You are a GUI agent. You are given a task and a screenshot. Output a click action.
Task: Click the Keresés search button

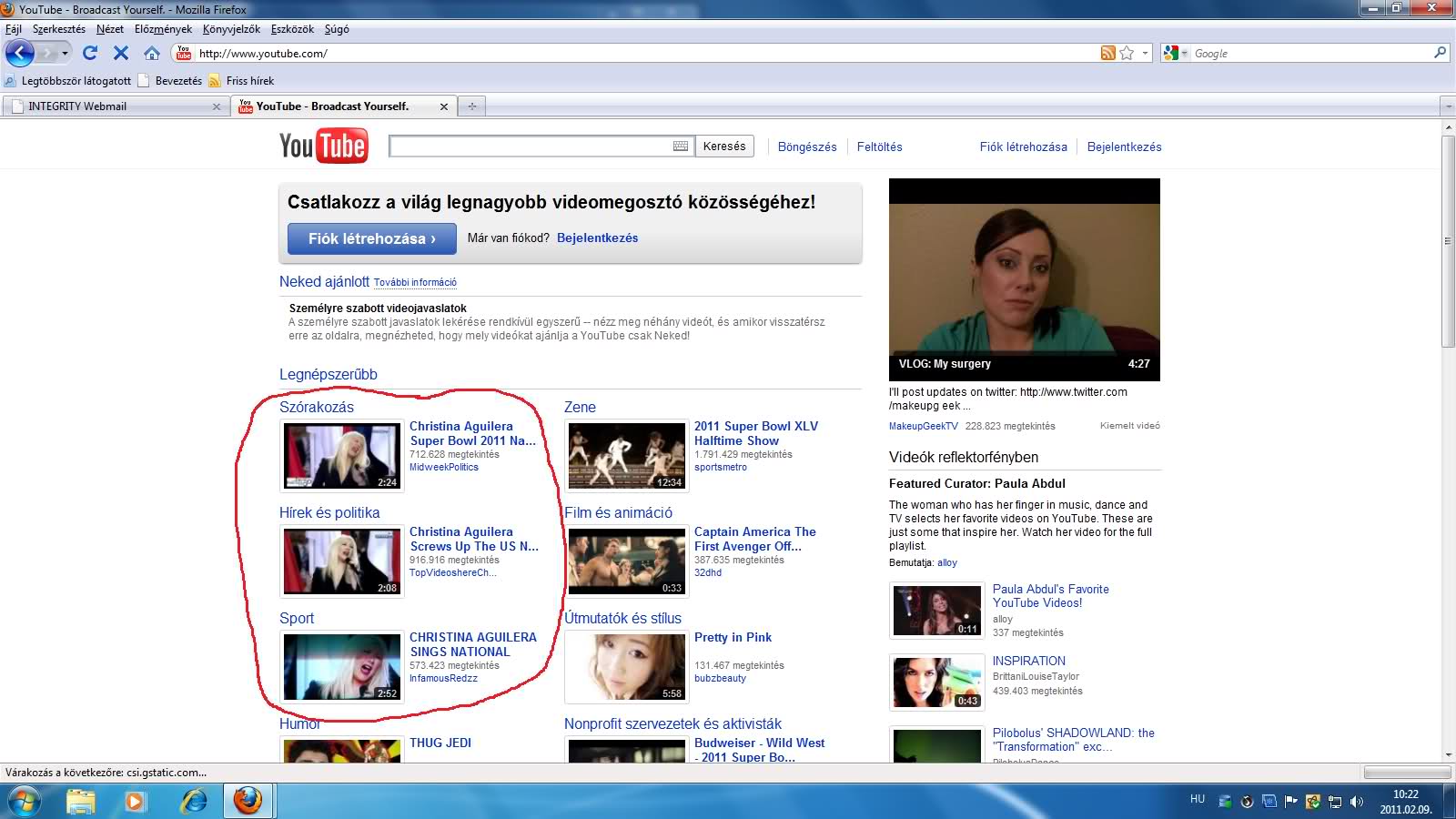click(724, 147)
